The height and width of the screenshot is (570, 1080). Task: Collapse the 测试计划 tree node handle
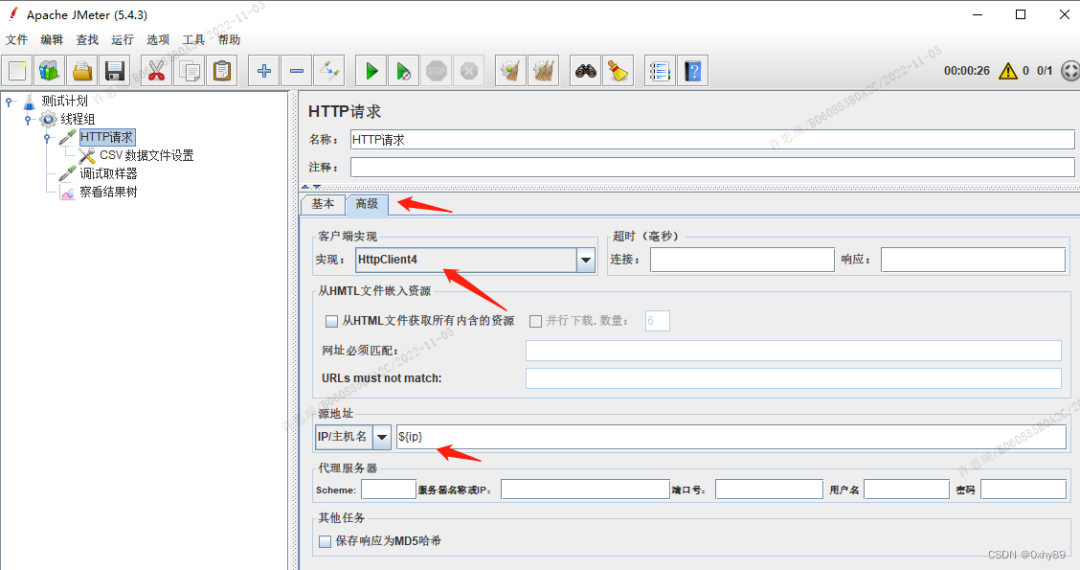[9, 102]
